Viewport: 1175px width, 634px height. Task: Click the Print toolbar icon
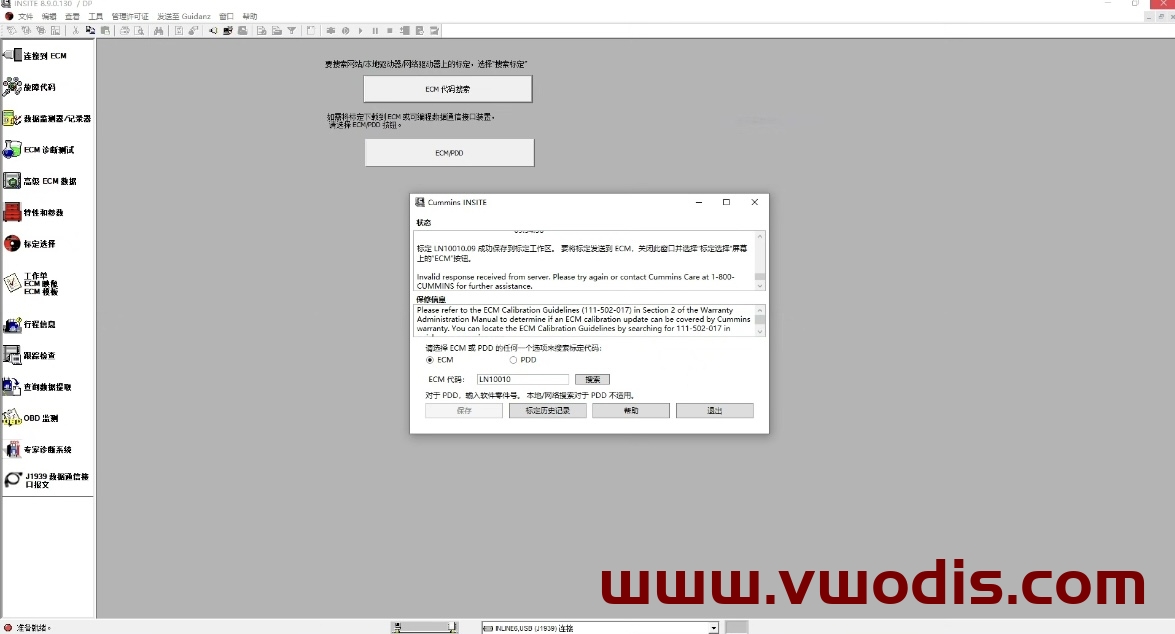124,31
